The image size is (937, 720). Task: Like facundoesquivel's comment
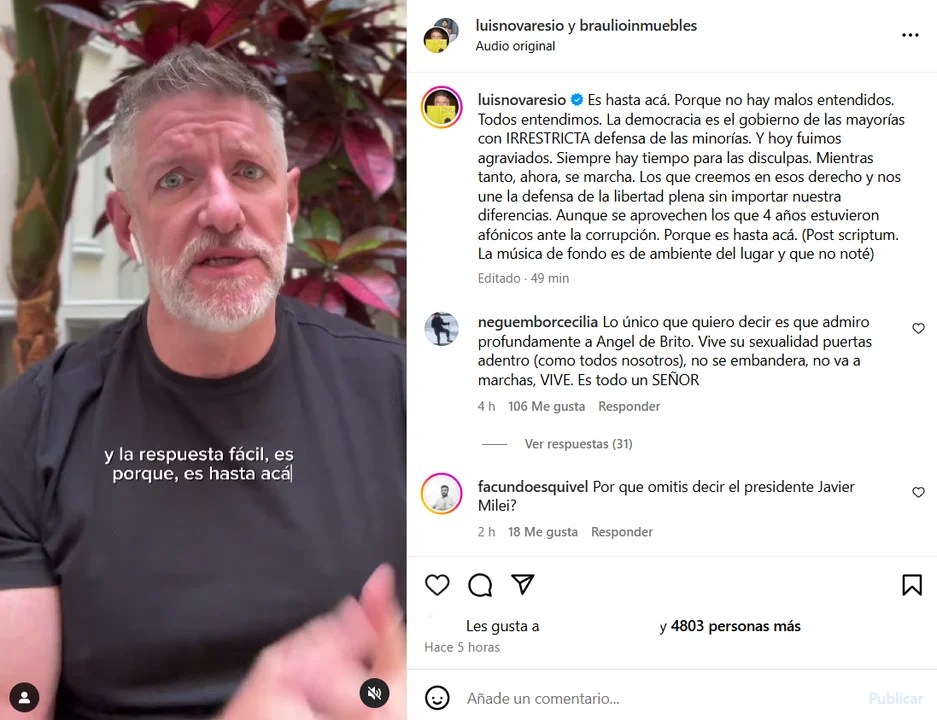918,492
